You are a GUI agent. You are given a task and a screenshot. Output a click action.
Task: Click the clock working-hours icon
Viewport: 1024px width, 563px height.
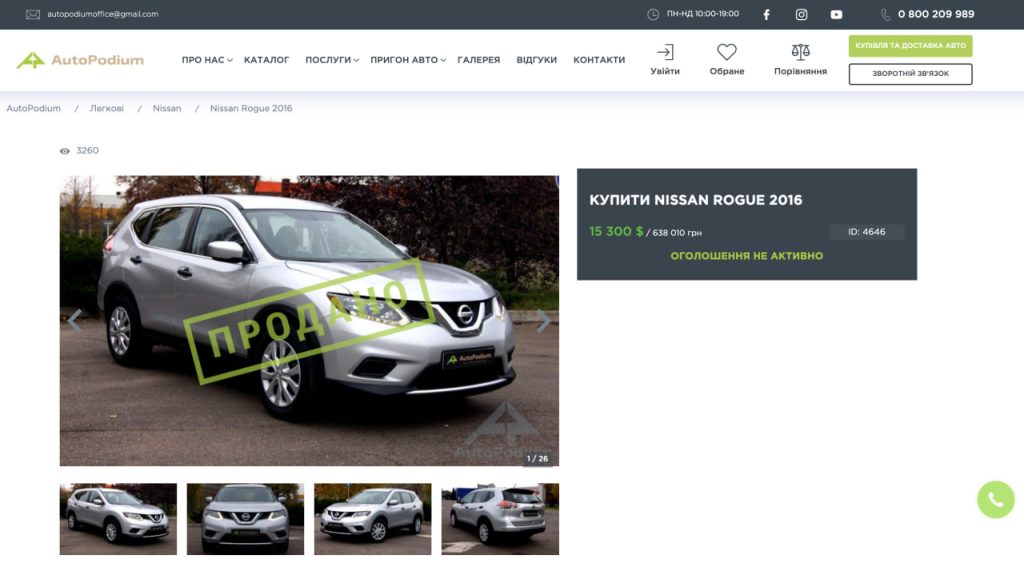coord(652,14)
